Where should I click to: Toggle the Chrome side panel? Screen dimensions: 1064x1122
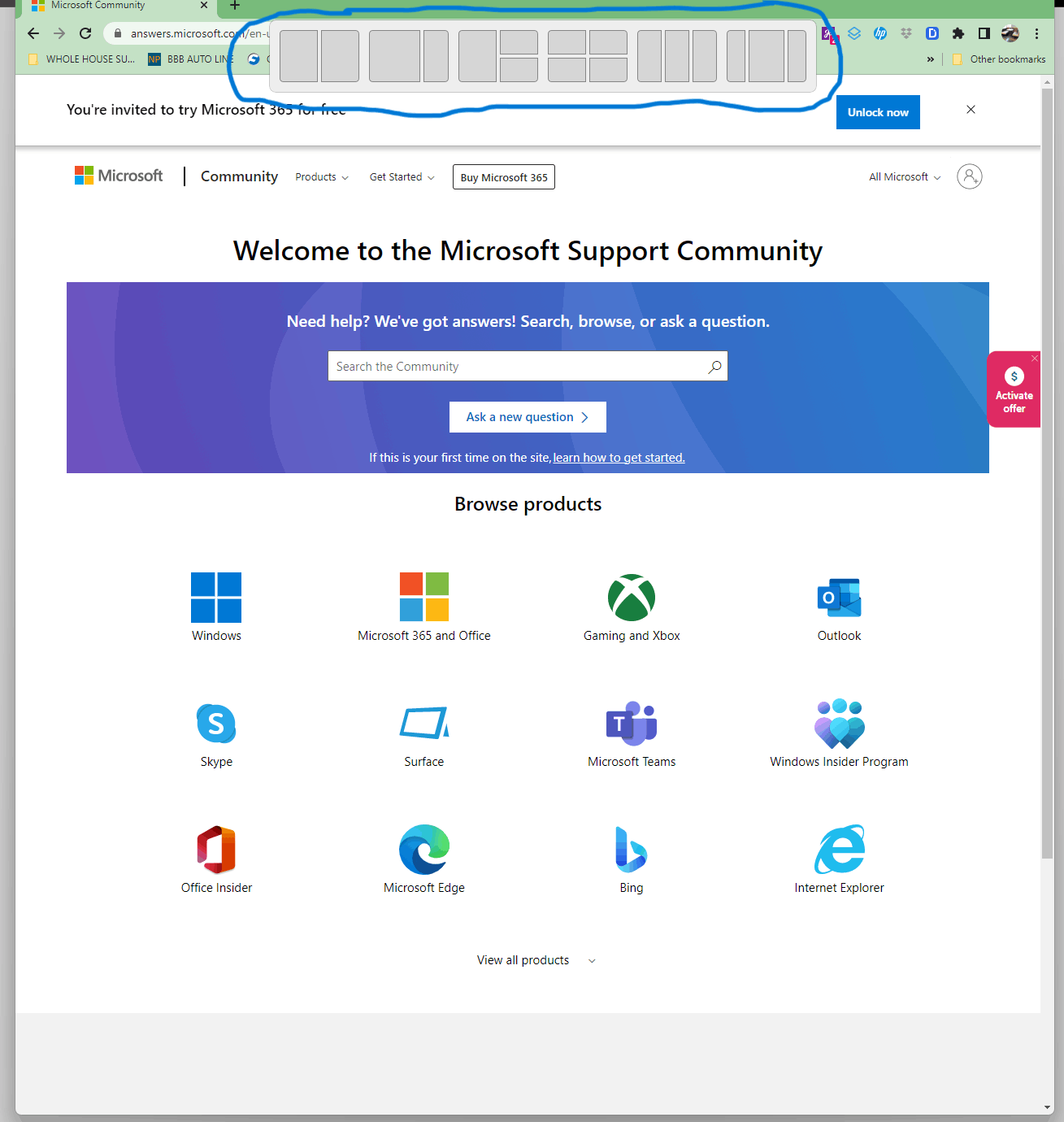click(984, 33)
